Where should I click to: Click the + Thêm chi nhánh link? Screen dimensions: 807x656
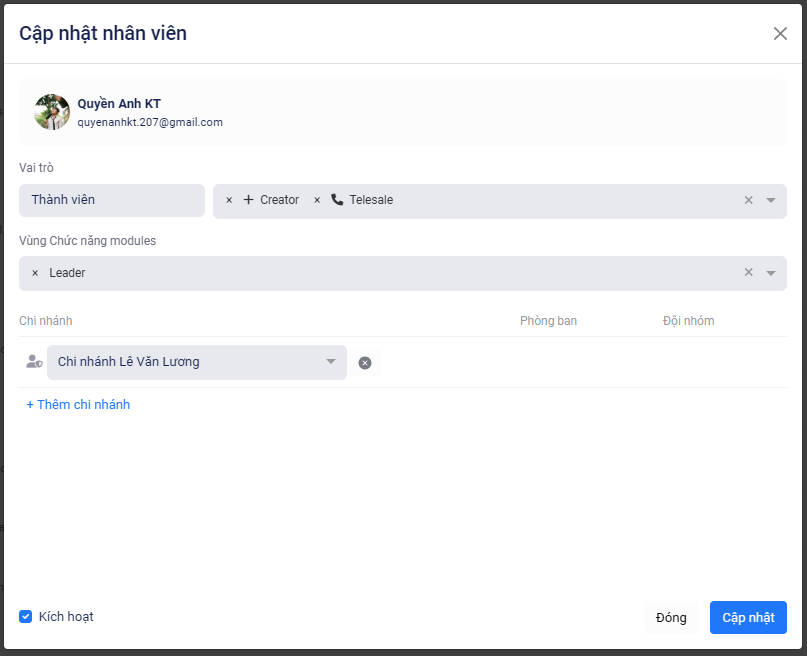coord(78,405)
